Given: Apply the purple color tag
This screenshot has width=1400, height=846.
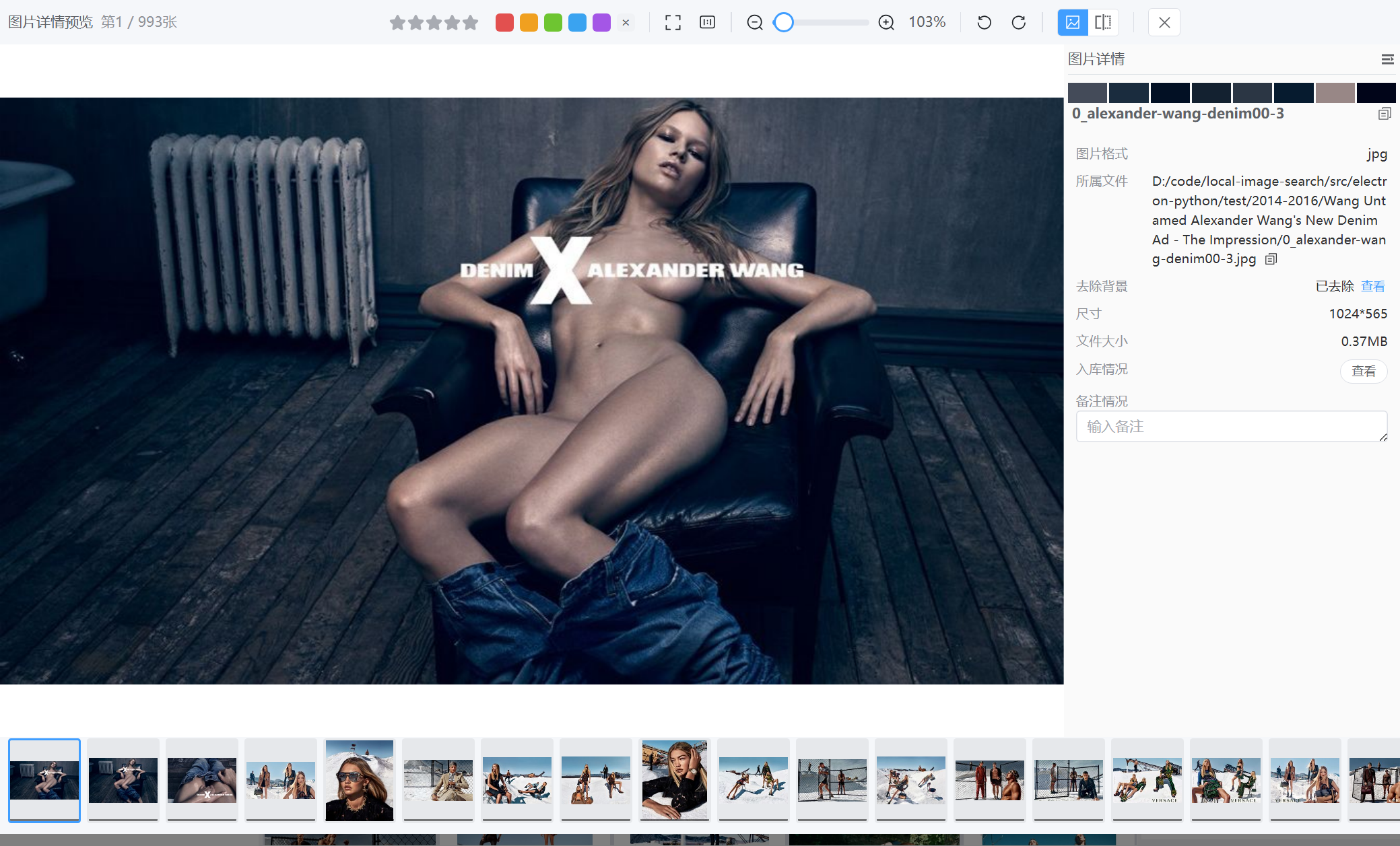Looking at the screenshot, I should (x=601, y=22).
